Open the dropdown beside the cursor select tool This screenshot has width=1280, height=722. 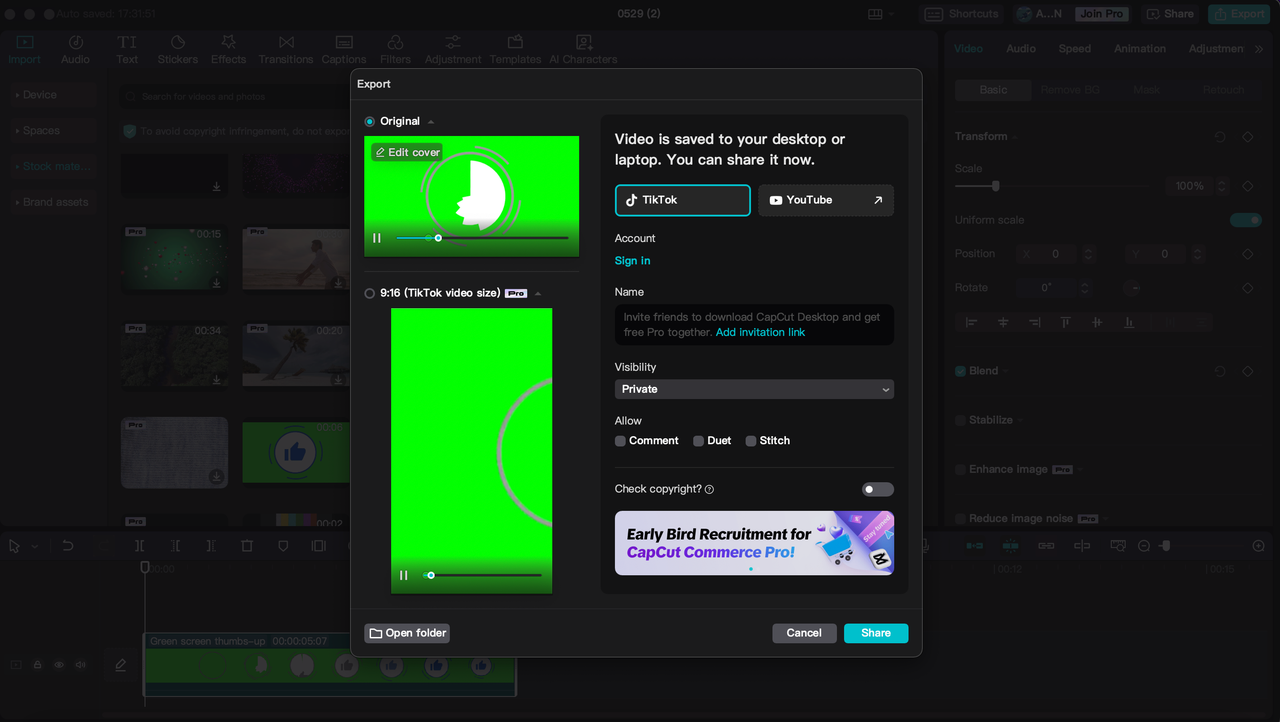34,547
